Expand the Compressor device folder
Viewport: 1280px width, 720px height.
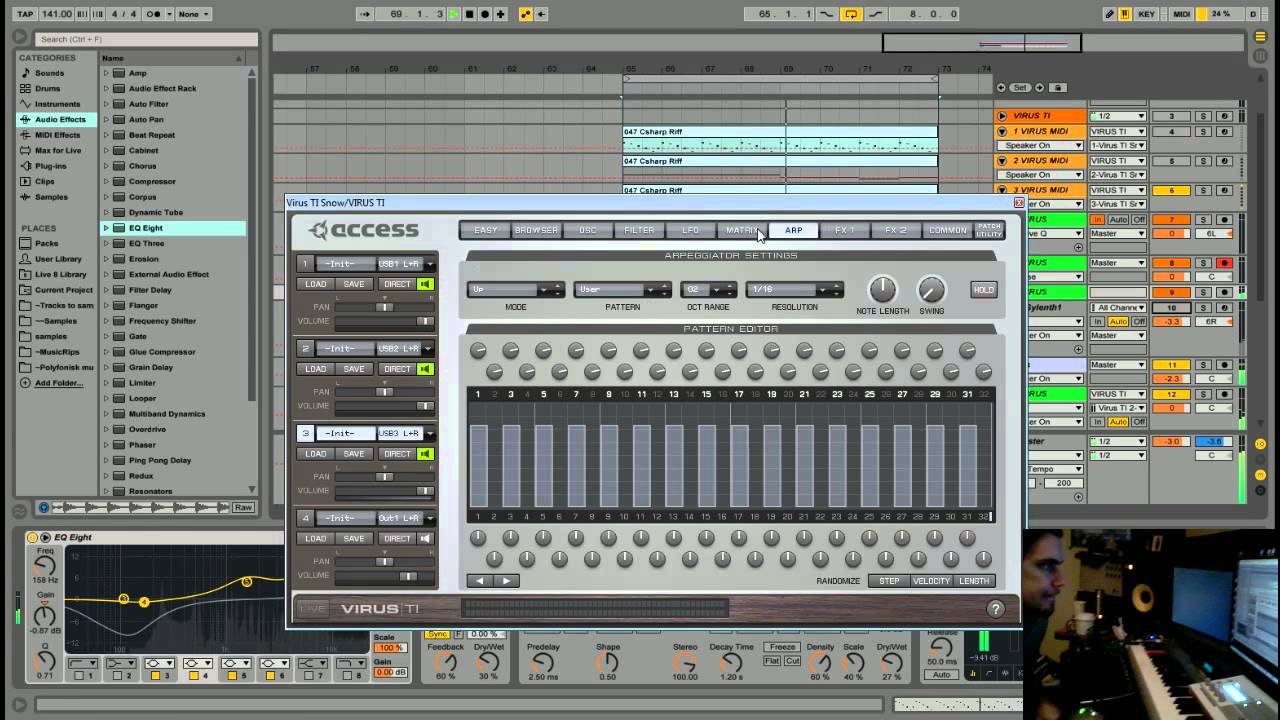[x=106, y=182]
